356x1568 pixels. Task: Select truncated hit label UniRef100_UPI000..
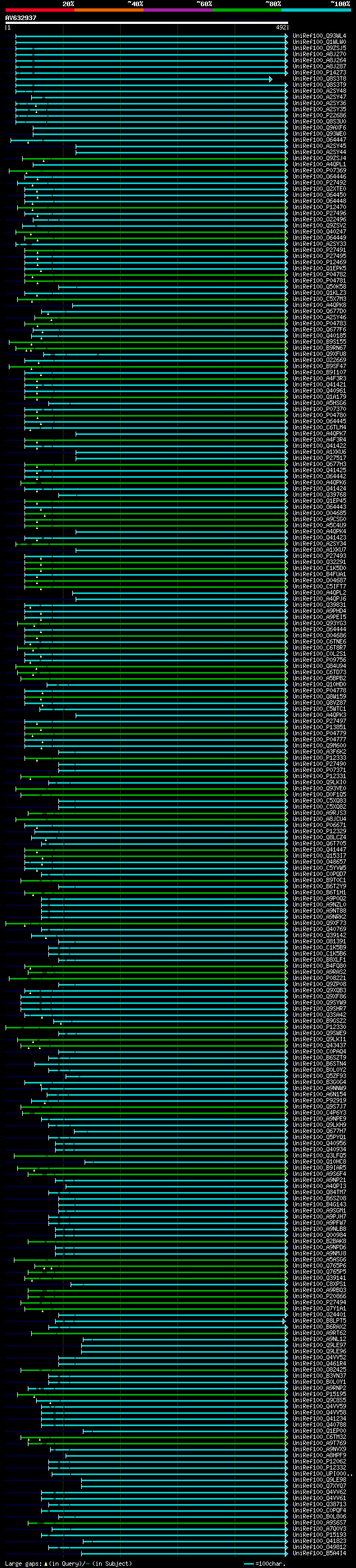[x=322, y=1473]
